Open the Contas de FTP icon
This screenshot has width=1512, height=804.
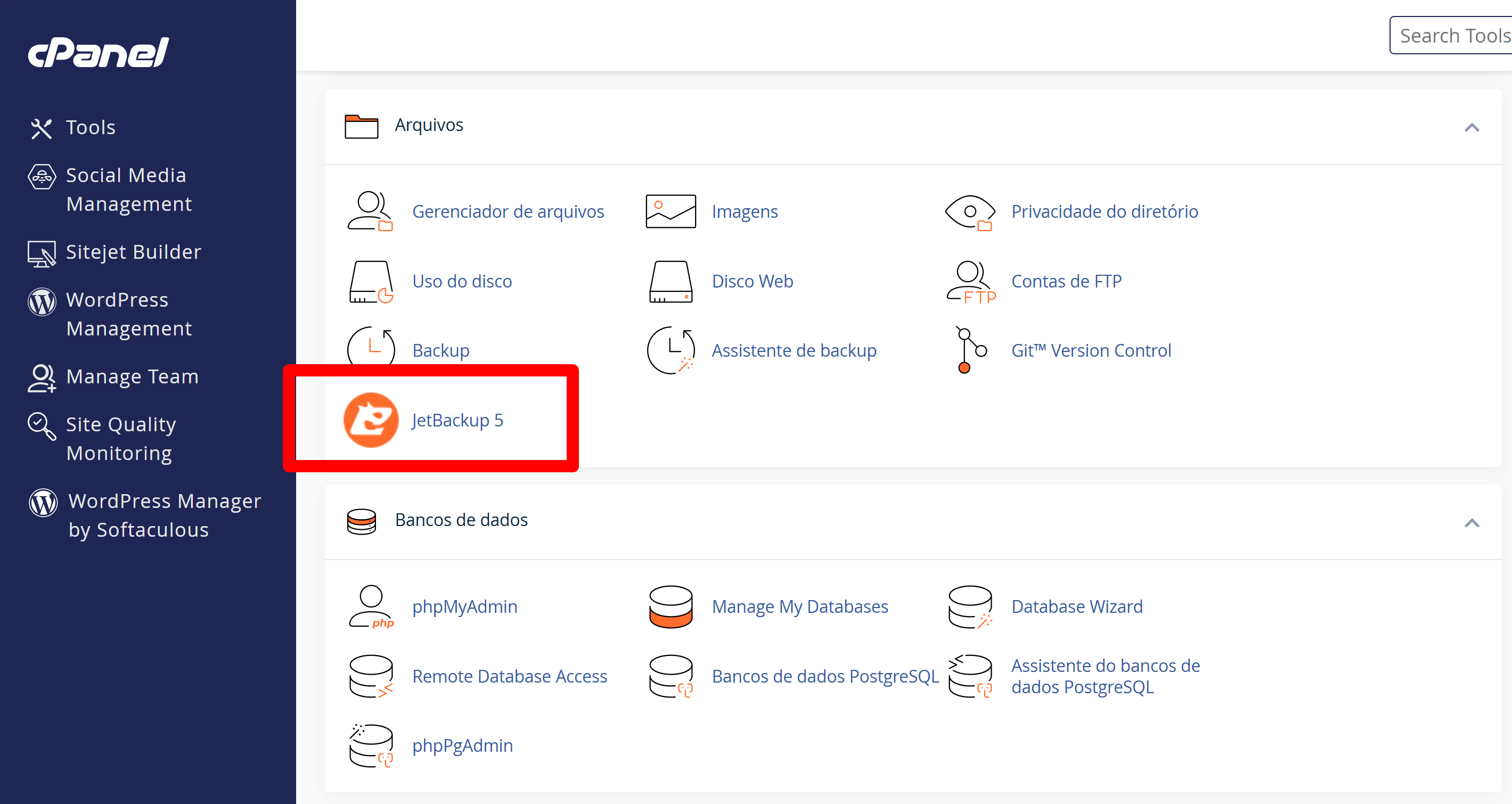[970, 282]
